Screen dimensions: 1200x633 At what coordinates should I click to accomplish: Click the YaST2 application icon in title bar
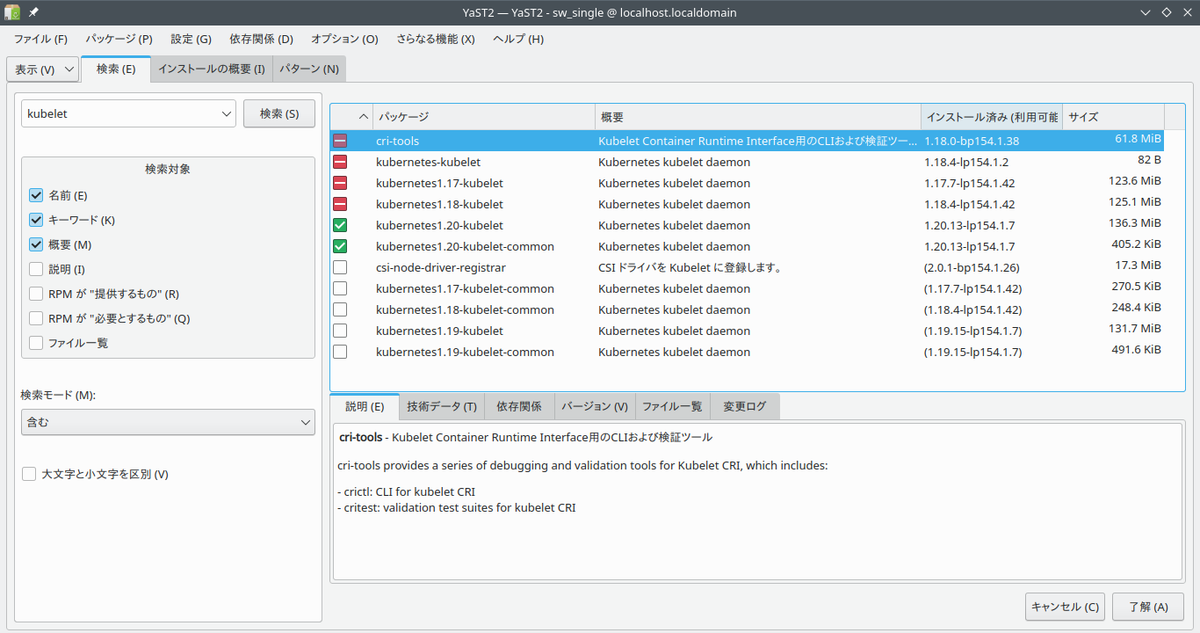pyautogui.click(x=13, y=12)
